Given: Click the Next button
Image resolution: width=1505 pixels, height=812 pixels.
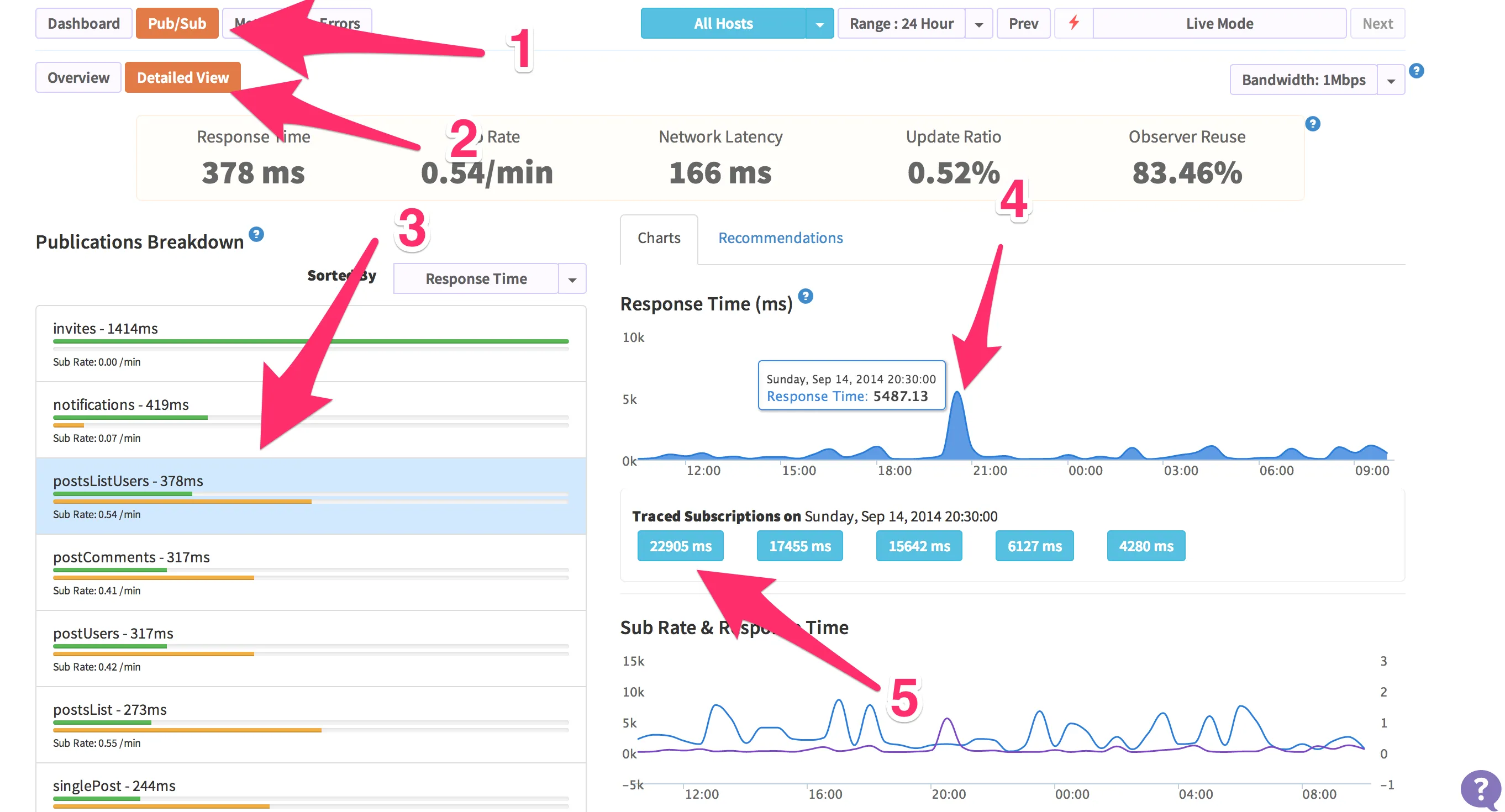Looking at the screenshot, I should click(1377, 23).
